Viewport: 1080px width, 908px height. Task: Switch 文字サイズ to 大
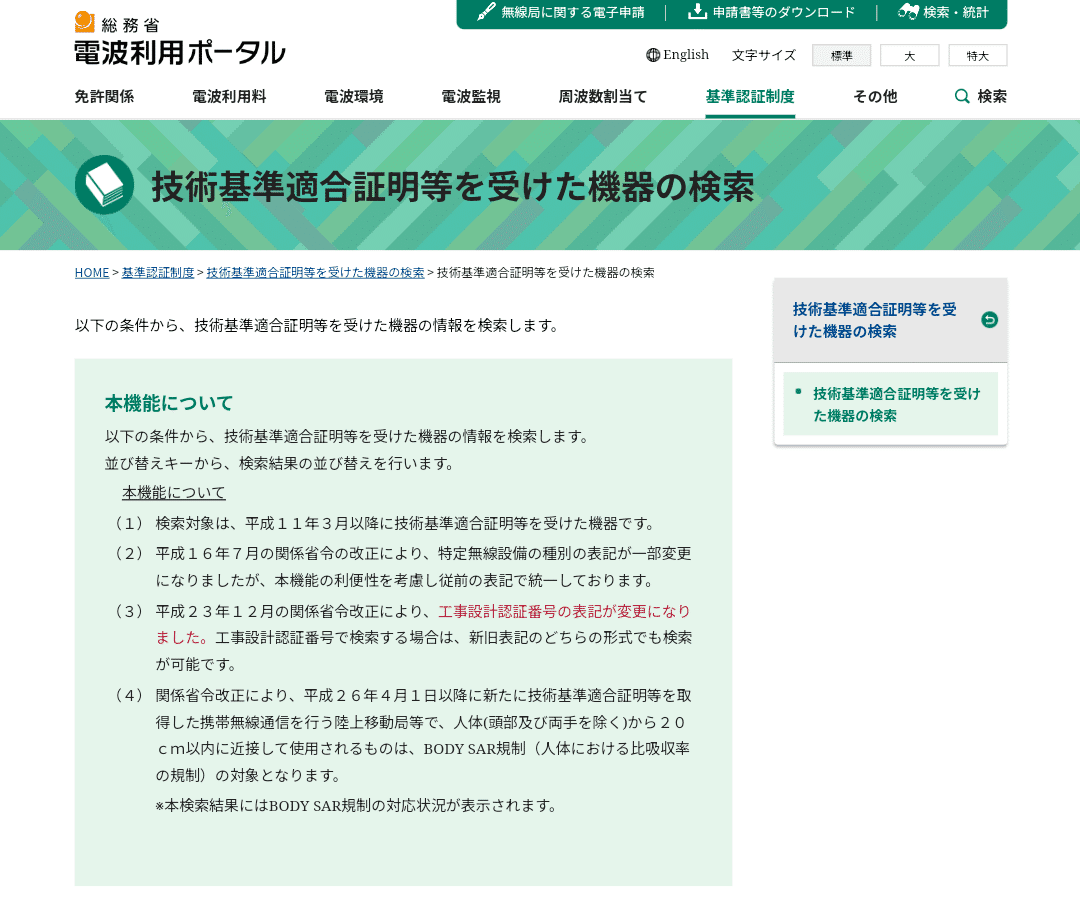[x=910, y=56]
